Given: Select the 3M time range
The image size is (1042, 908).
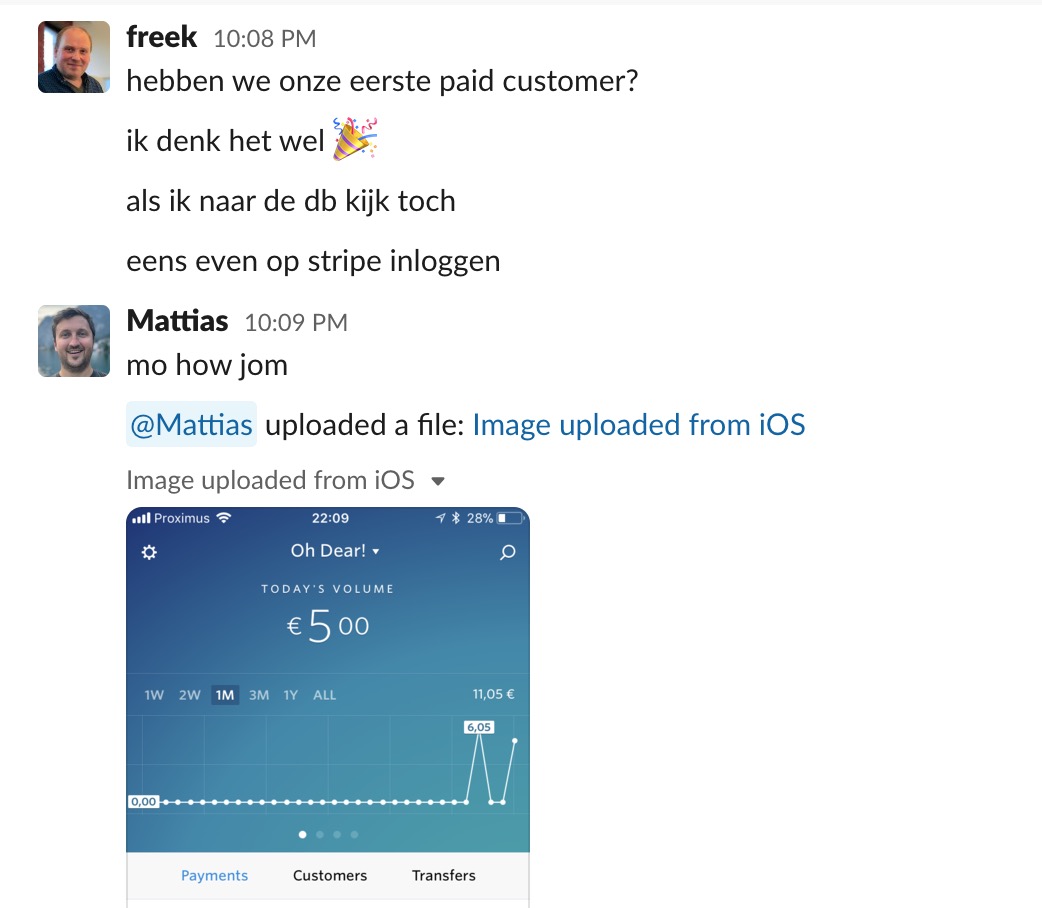Looking at the screenshot, I should point(259,695).
